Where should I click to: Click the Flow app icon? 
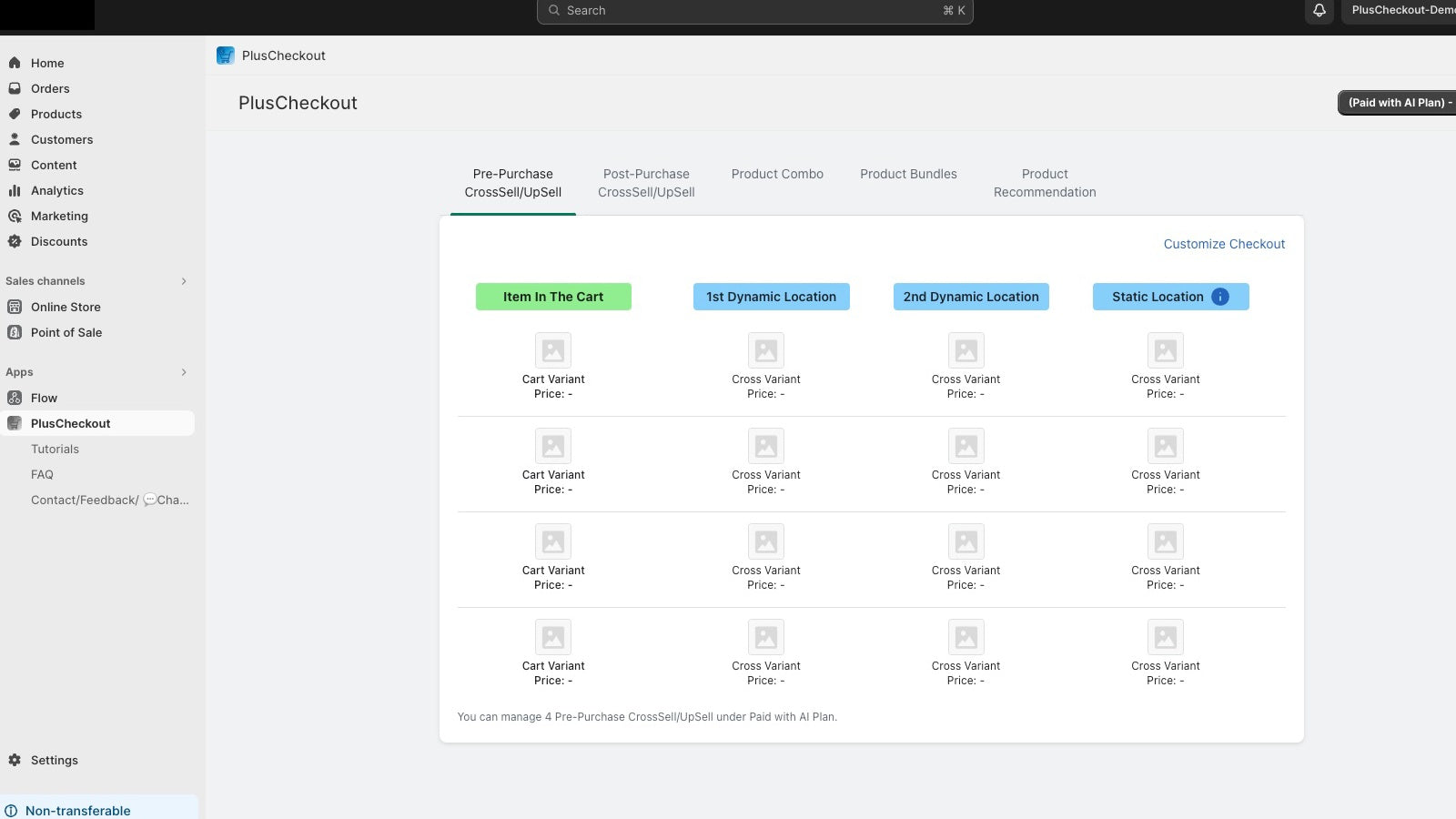(15, 398)
